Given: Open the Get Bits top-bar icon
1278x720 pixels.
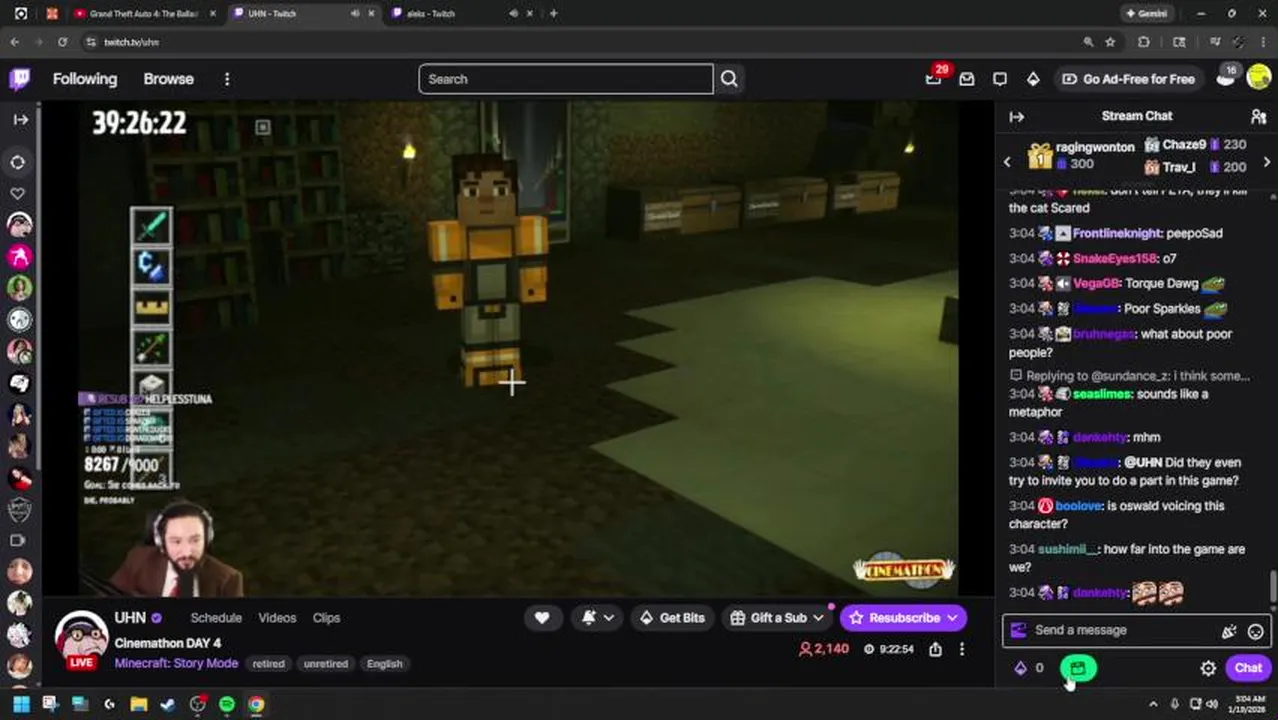Looking at the screenshot, I should pos(1033,79).
